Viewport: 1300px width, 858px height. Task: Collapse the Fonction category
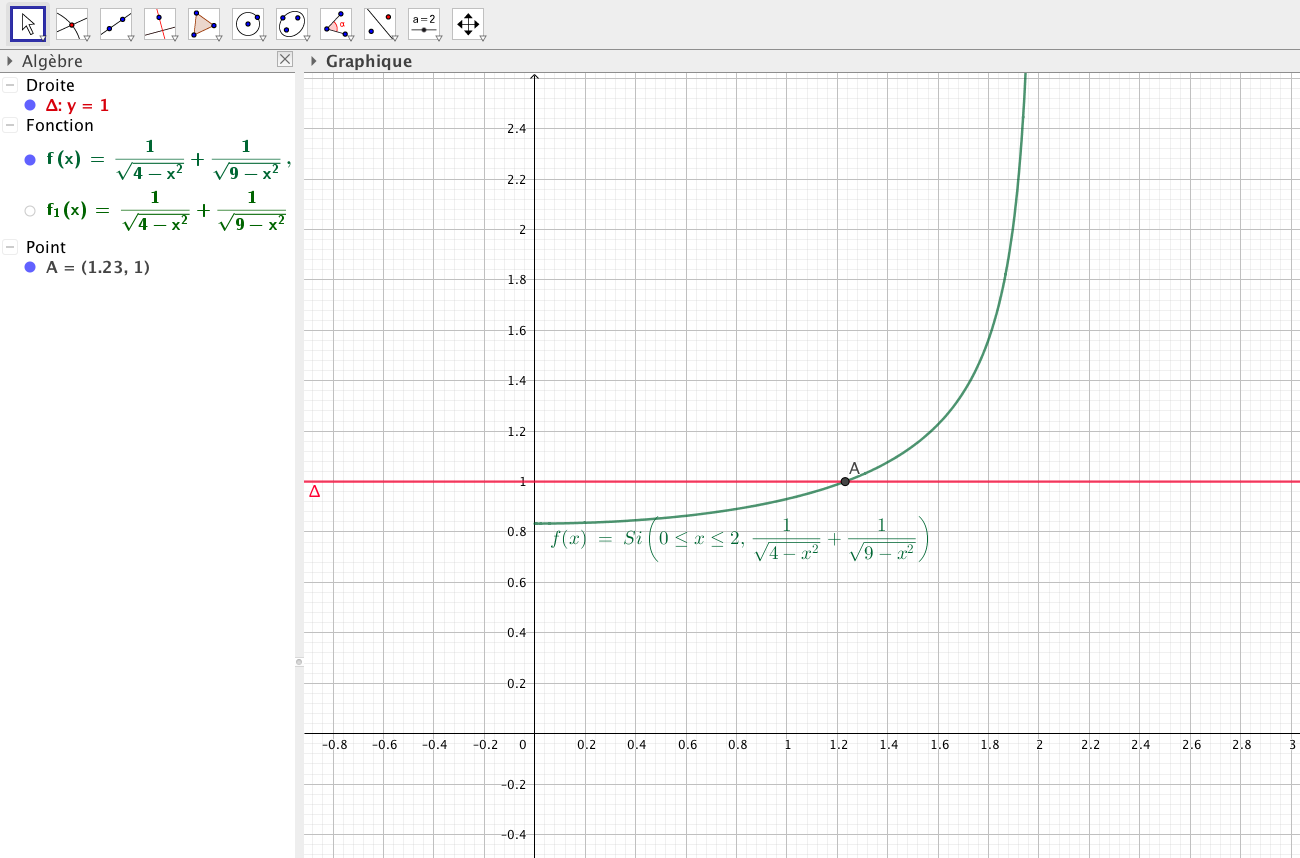10,126
